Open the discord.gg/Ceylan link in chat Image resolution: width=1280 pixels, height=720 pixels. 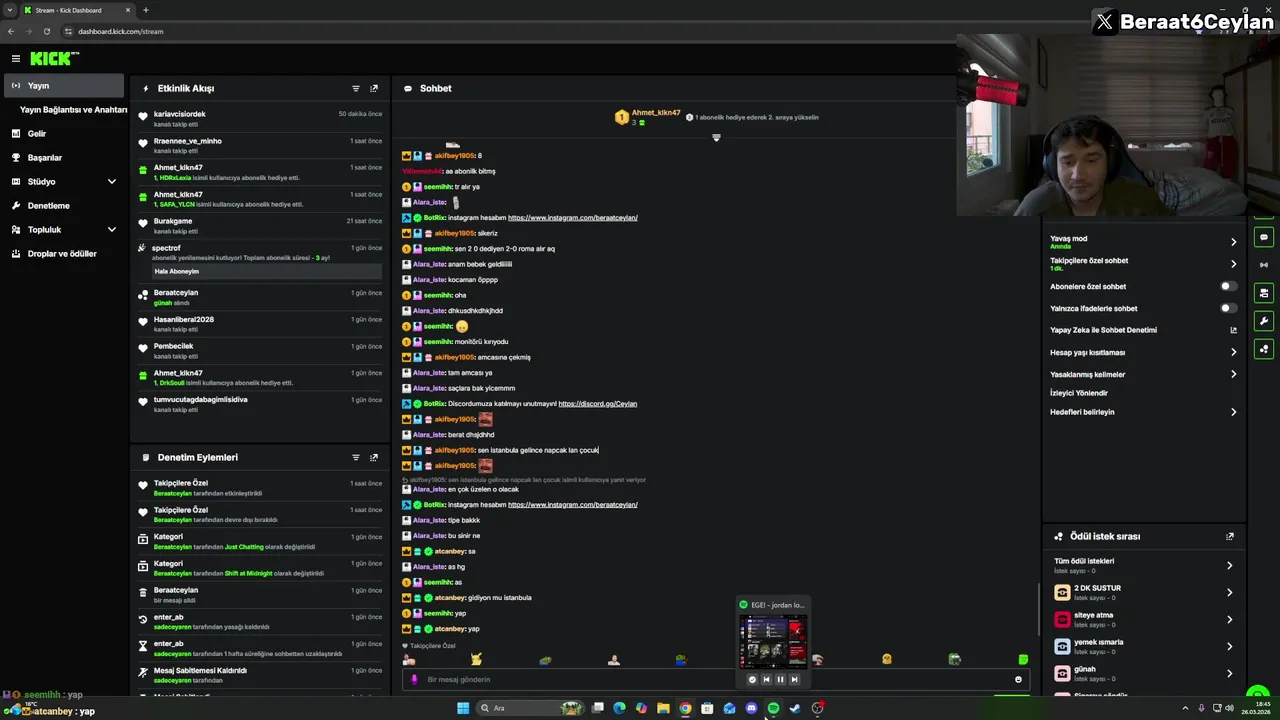coord(597,404)
